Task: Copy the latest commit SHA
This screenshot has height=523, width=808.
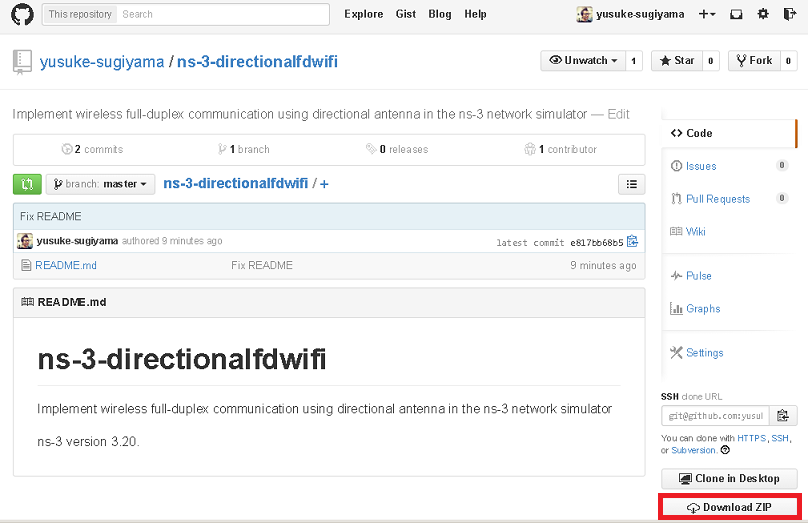Action: [633, 241]
